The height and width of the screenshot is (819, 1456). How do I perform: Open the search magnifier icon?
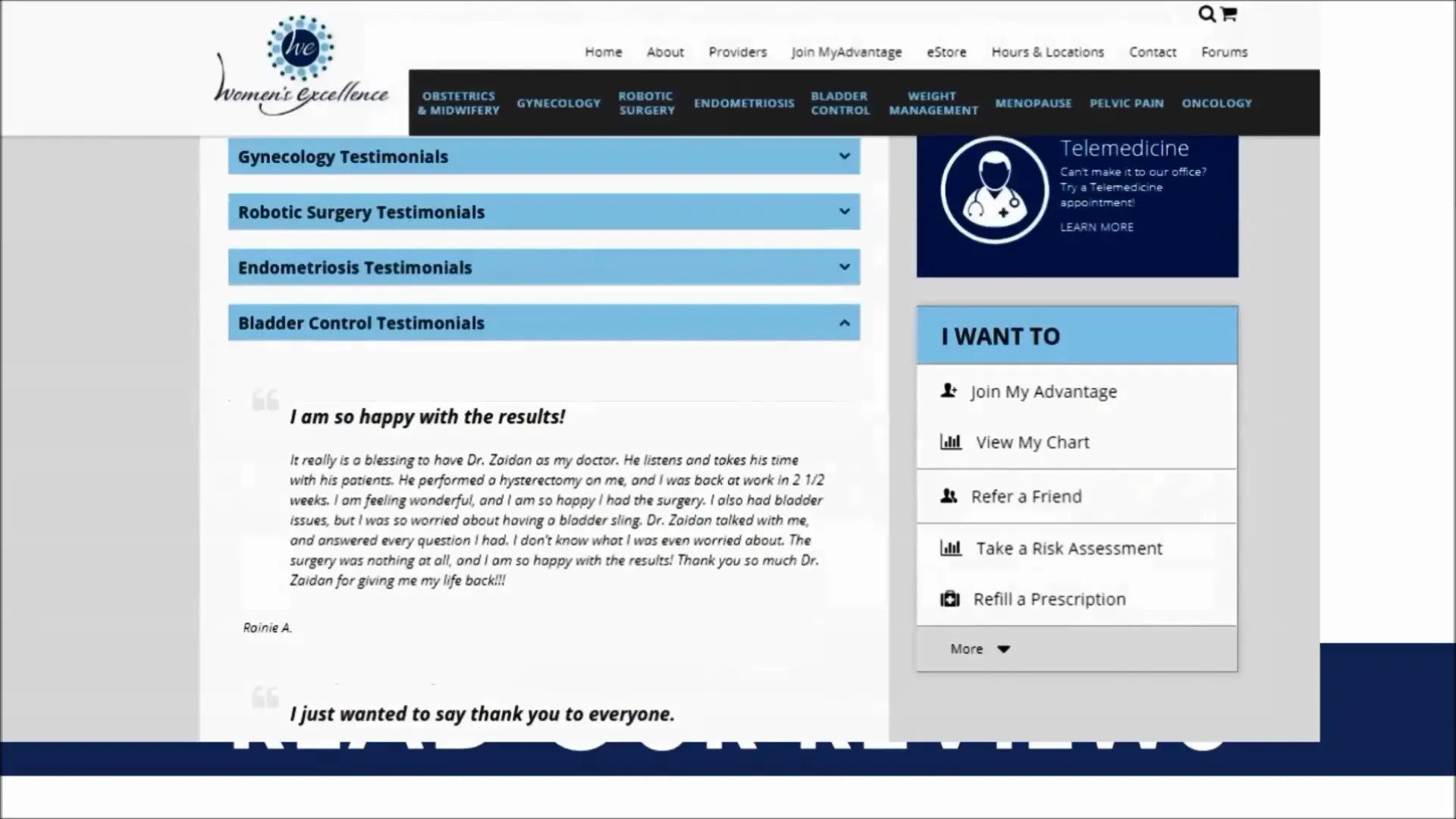tap(1206, 14)
